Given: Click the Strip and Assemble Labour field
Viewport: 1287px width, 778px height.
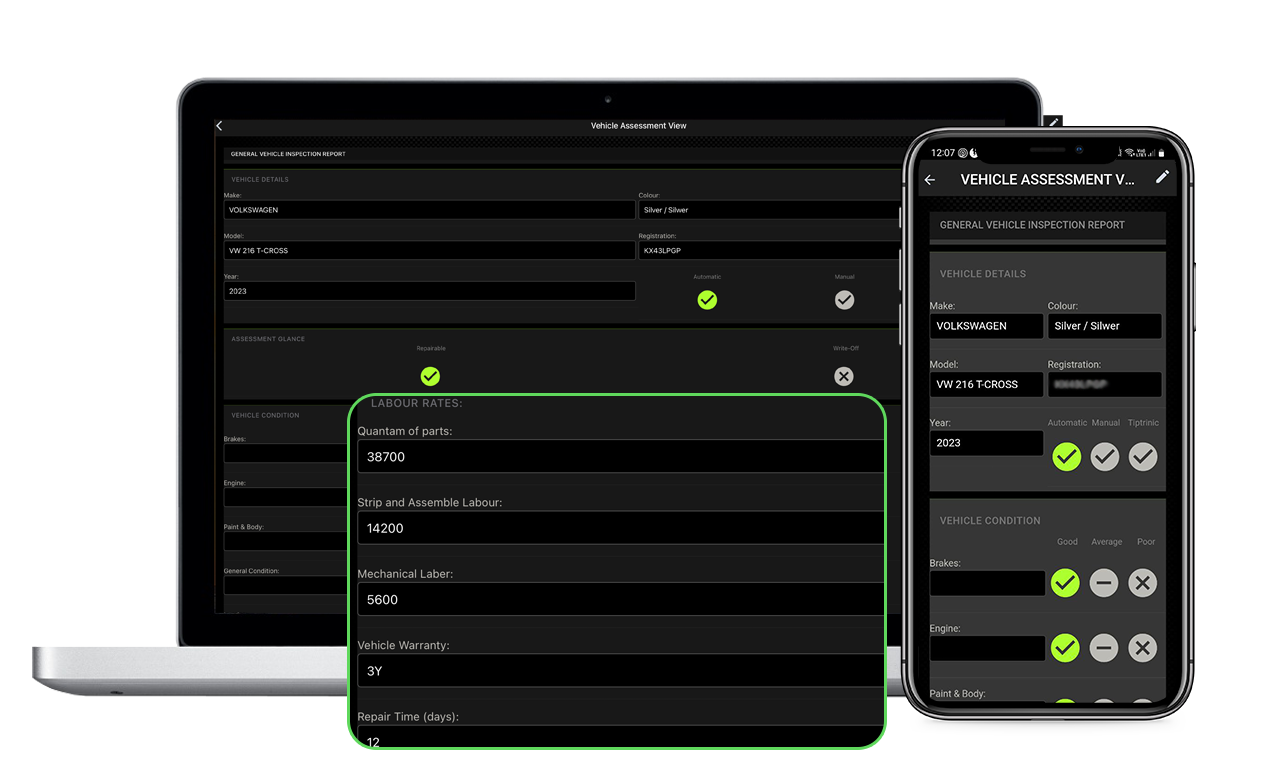Looking at the screenshot, I should (620, 528).
